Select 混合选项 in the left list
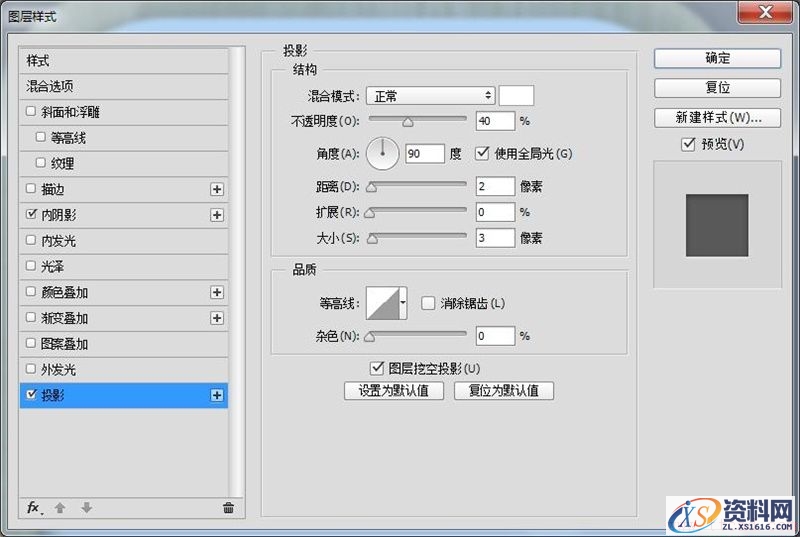This screenshot has height=537, width=800. click(123, 86)
